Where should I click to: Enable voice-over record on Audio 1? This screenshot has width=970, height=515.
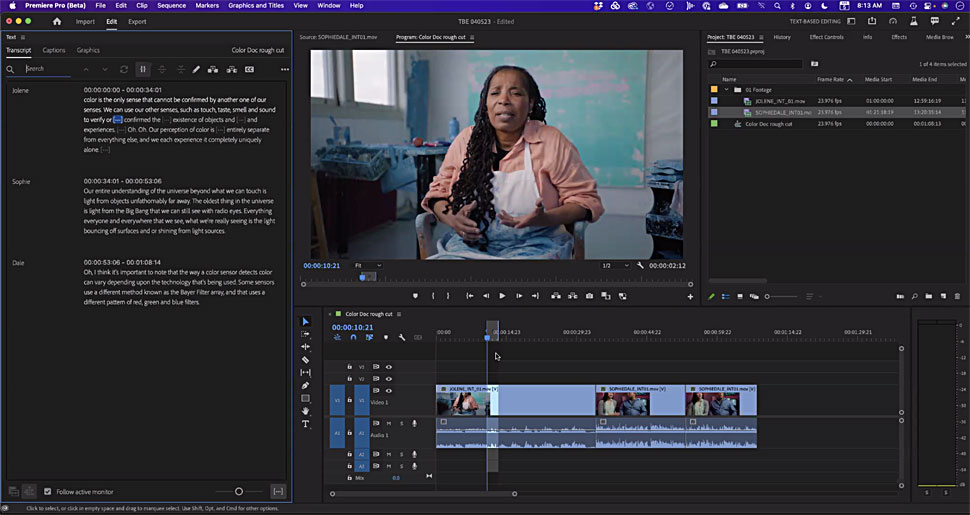[x=414, y=423]
